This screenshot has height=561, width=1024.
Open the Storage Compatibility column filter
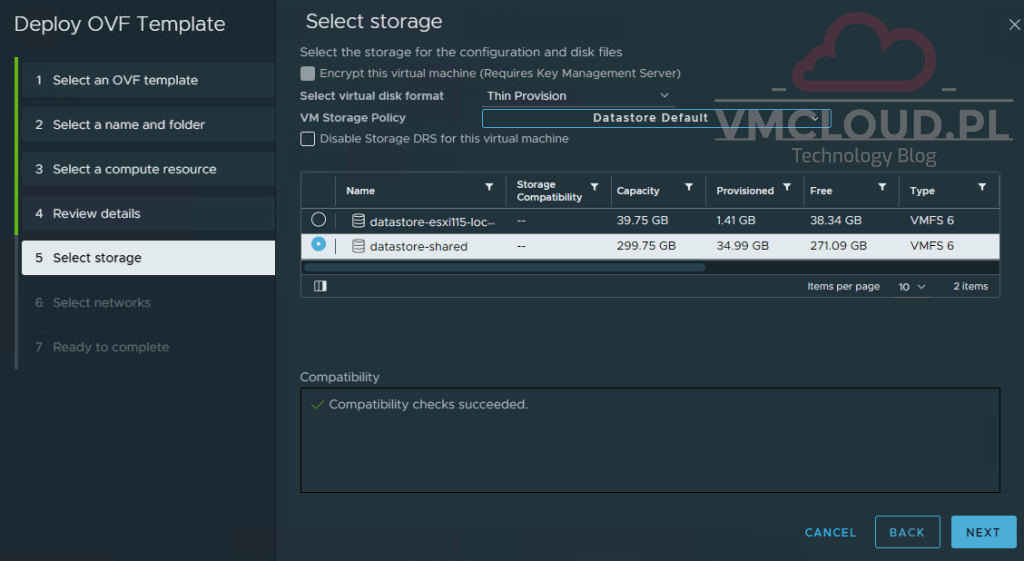594,187
